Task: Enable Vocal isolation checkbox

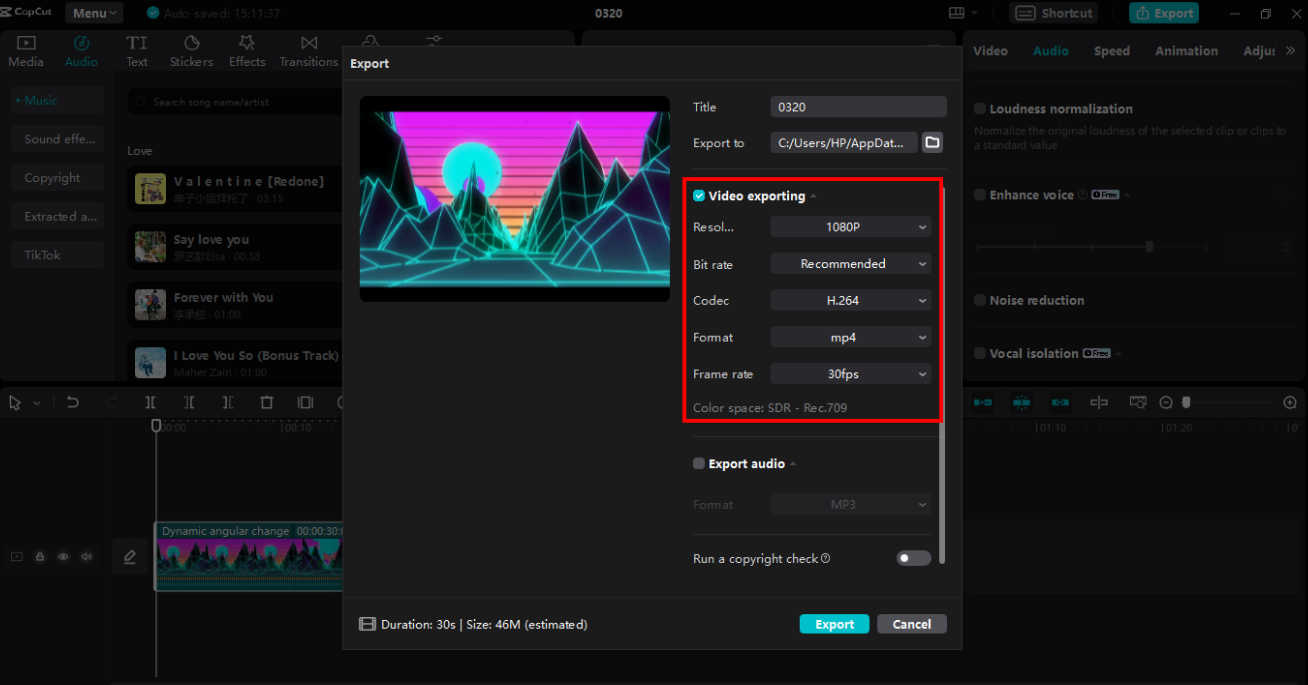Action: (x=980, y=353)
